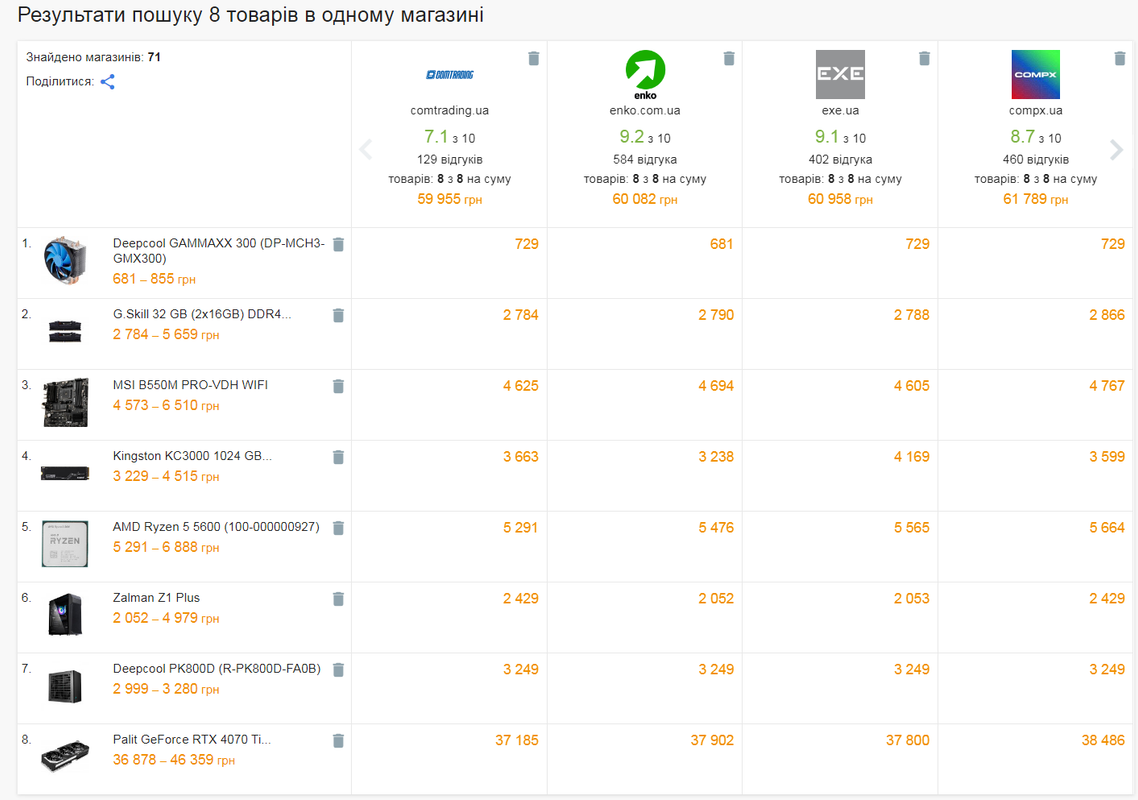
Task: Open AMD Ryzen 5 5600 thumbnail
Action: (65, 543)
